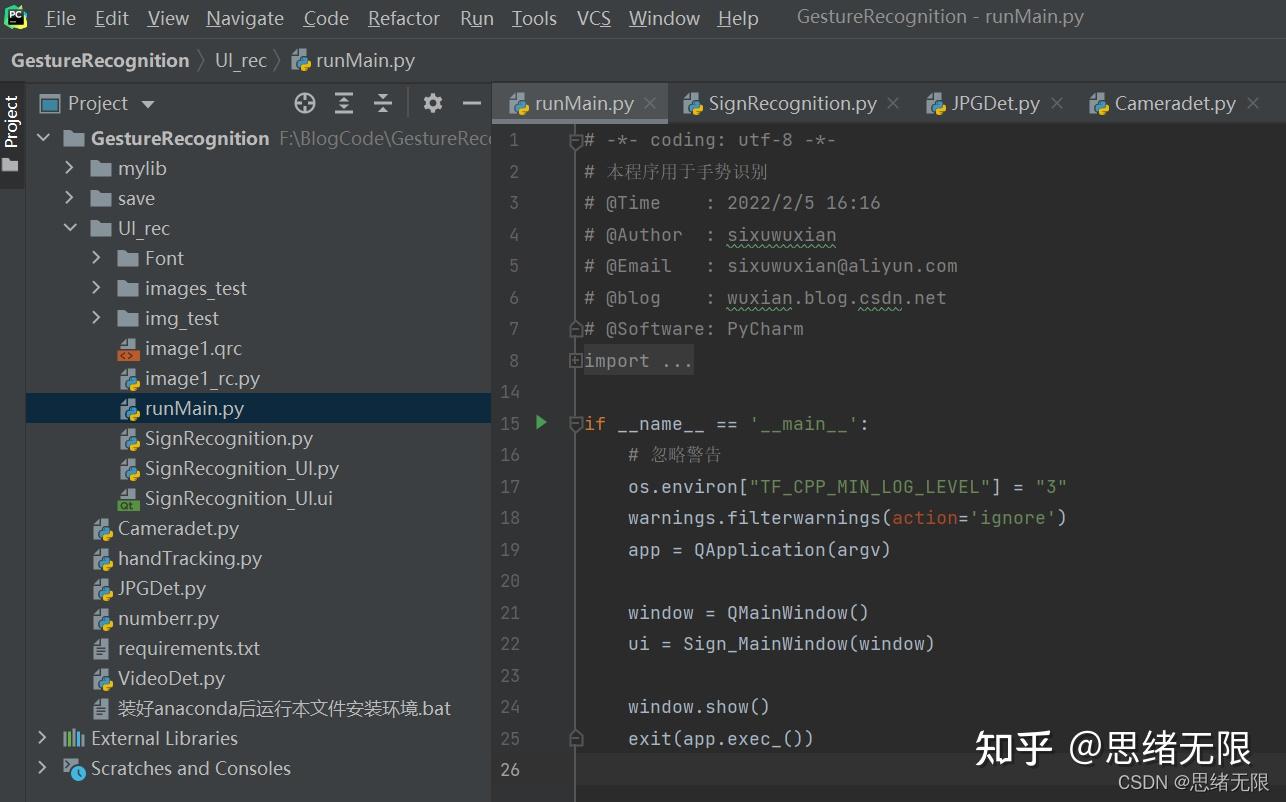The image size is (1286, 802).
Task: Close the Cameradet.py editor tab
Action: [1252, 103]
